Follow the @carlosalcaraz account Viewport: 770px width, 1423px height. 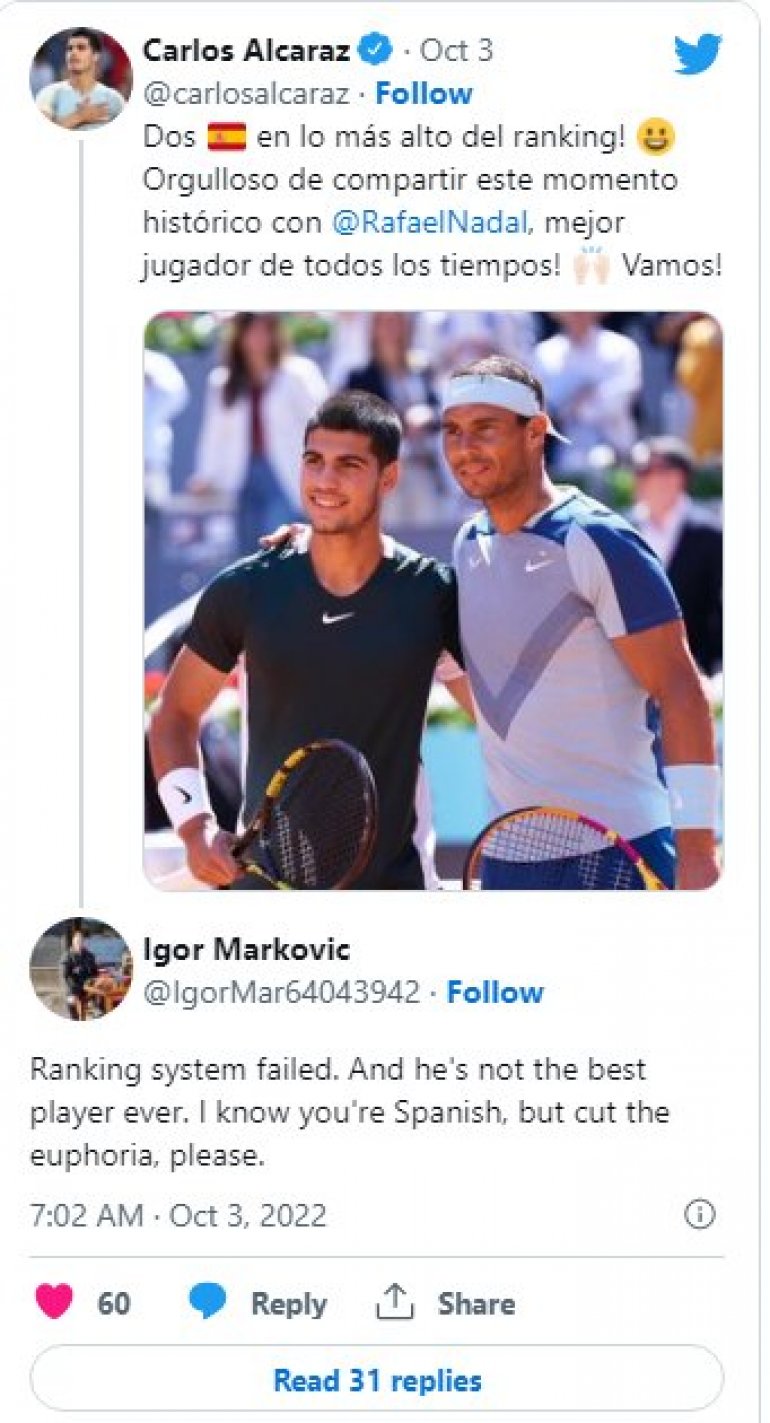pos(423,94)
